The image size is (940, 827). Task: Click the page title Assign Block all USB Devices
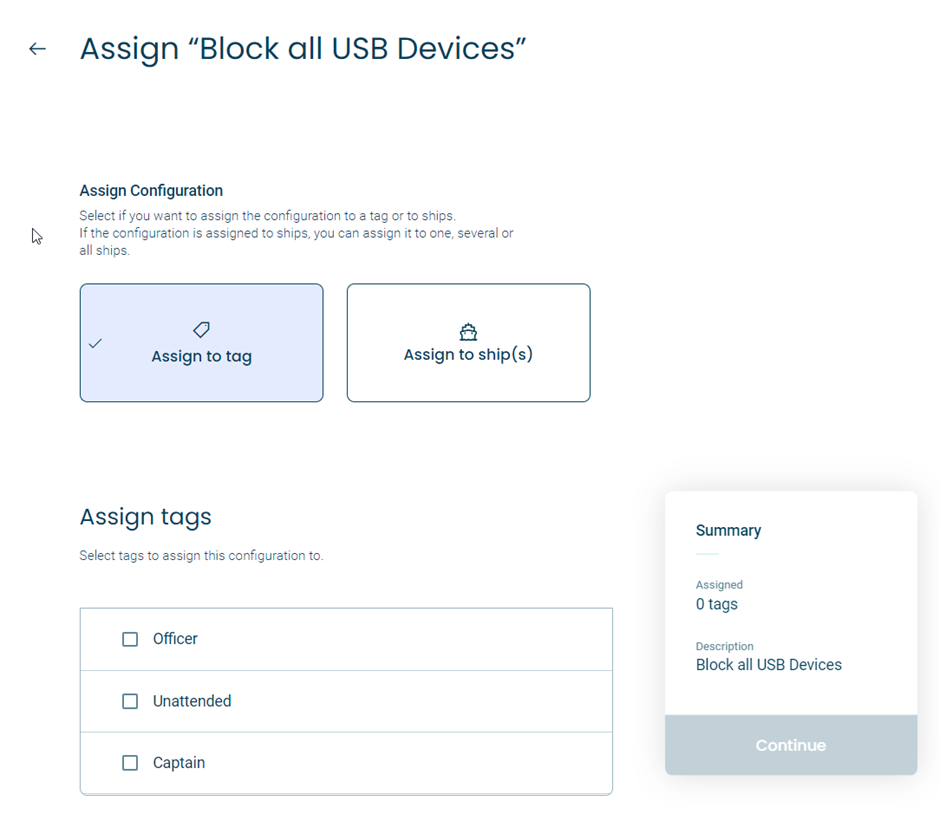303,49
